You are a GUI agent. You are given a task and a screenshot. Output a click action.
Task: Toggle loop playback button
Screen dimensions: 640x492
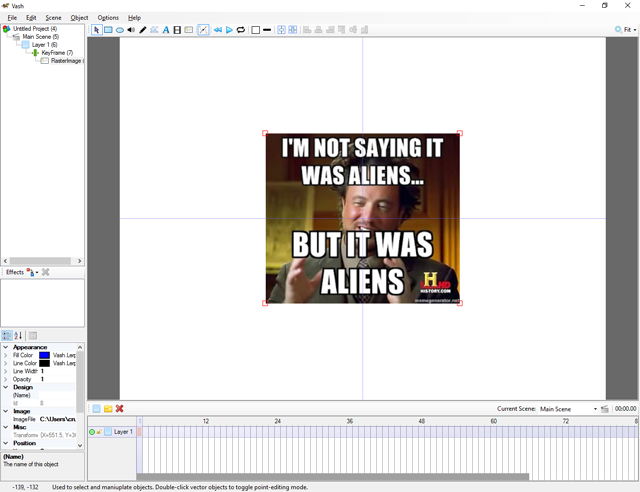click(241, 30)
